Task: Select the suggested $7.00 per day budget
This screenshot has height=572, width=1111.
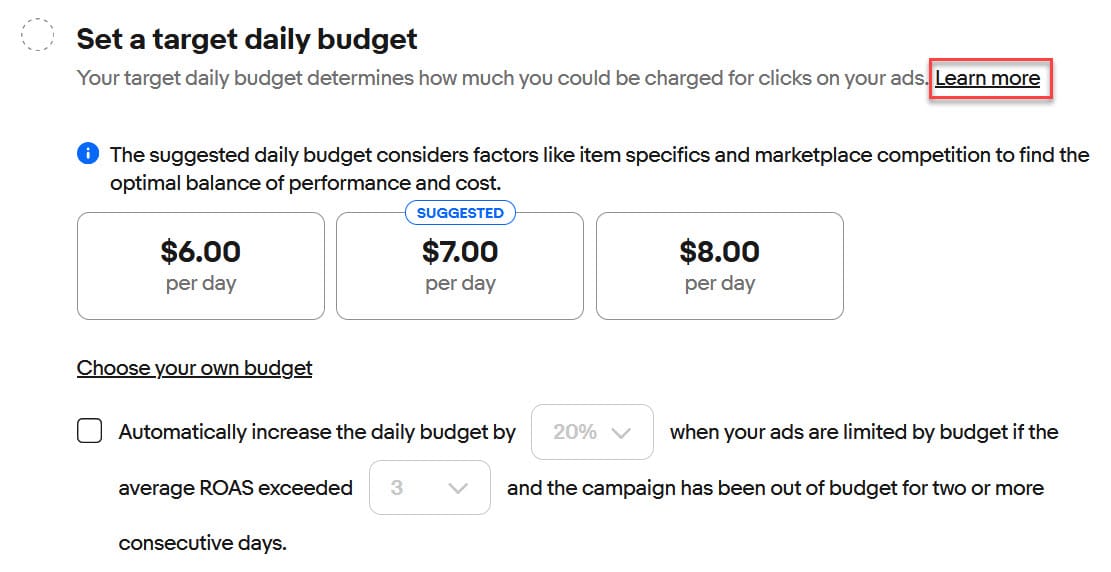Action: (x=459, y=265)
